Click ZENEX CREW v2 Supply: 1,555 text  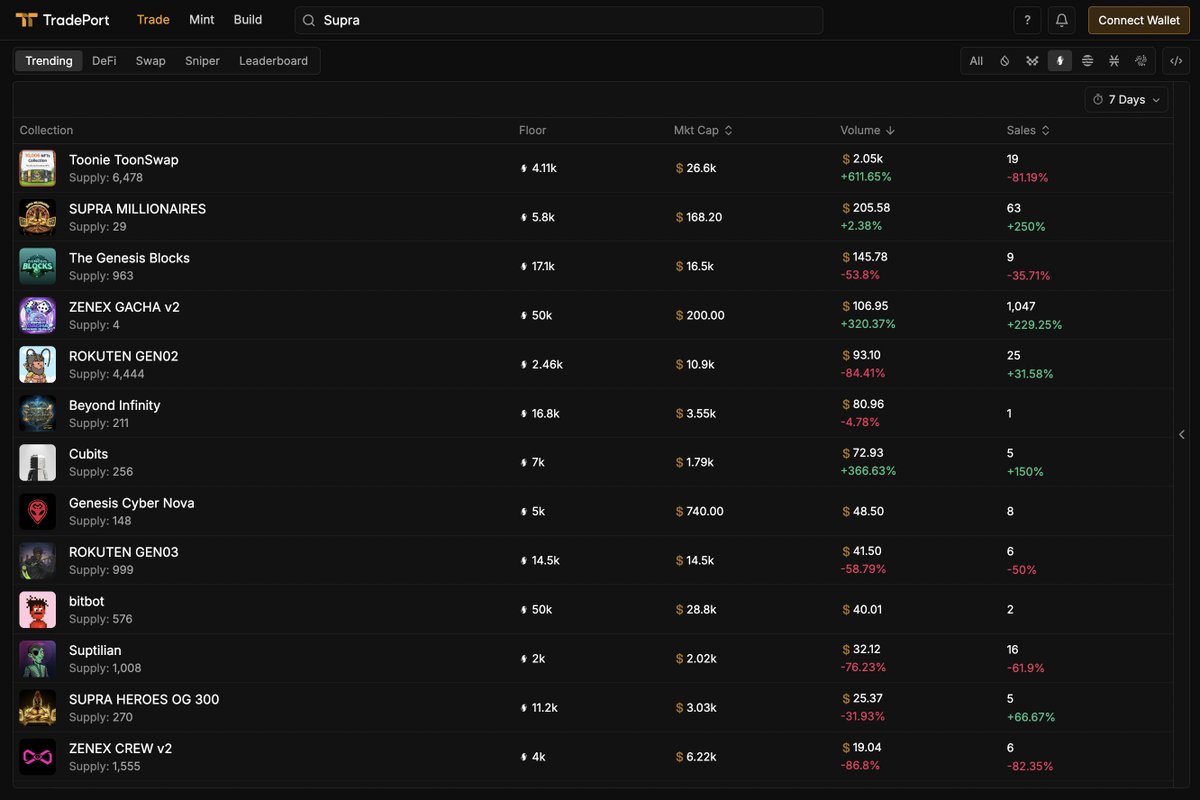(105, 766)
